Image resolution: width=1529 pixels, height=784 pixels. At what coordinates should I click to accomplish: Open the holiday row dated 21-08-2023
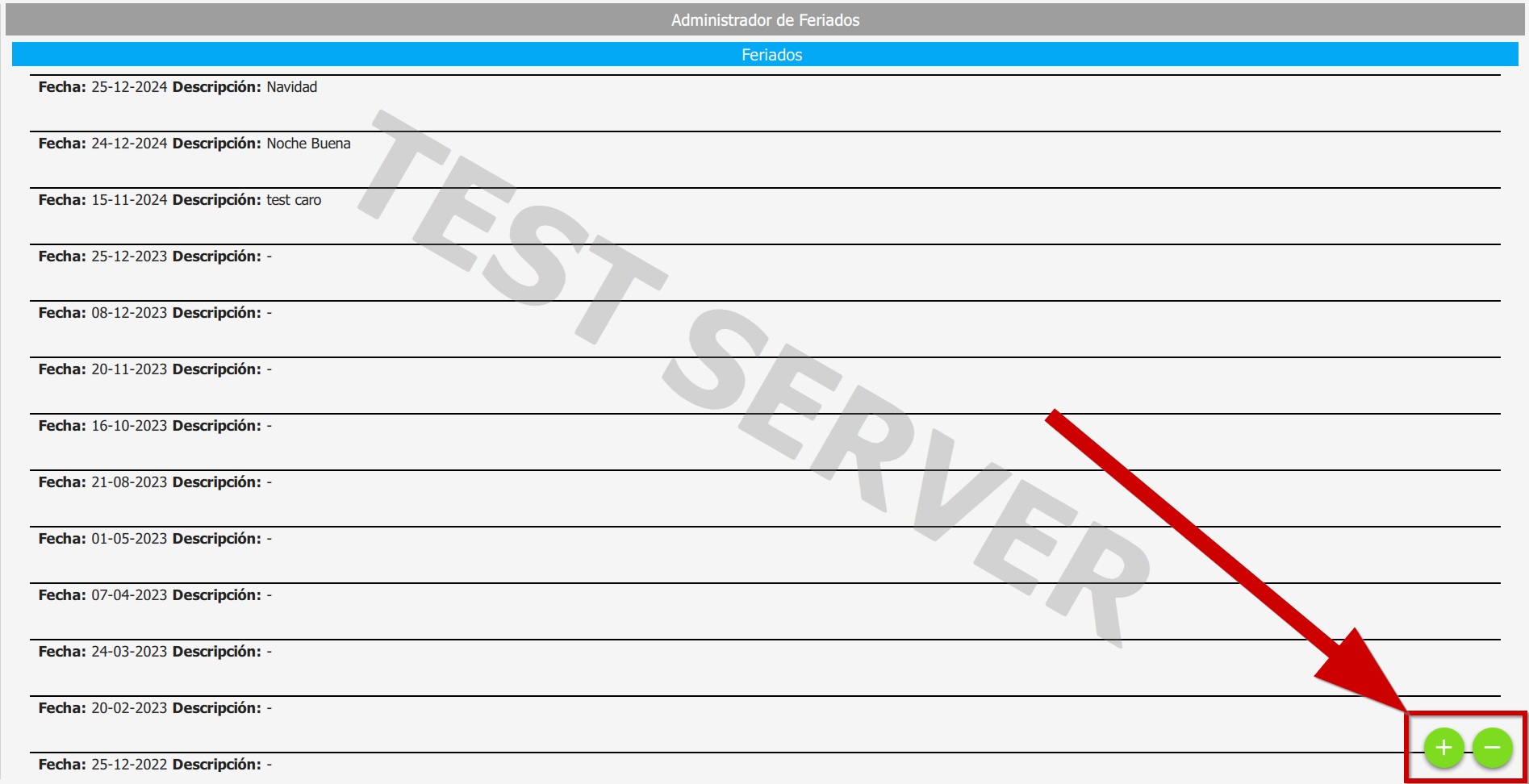pos(129,482)
